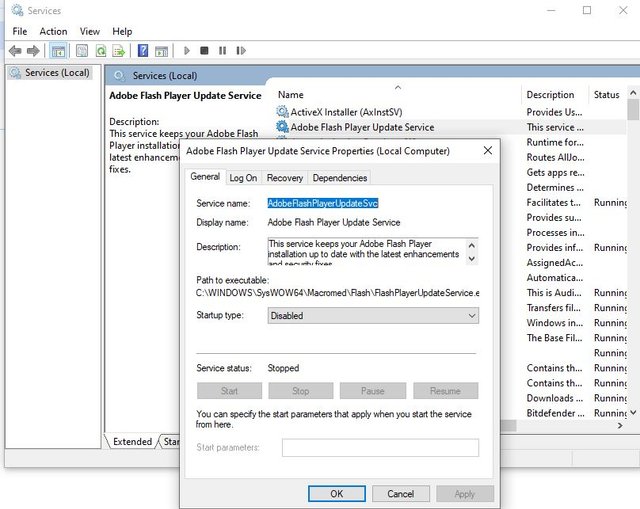This screenshot has height=509, width=640.
Task: Open the View menu
Action: coord(89,31)
